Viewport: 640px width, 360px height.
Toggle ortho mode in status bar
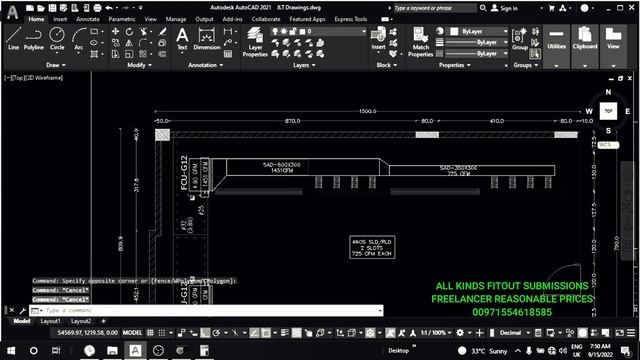205,333
